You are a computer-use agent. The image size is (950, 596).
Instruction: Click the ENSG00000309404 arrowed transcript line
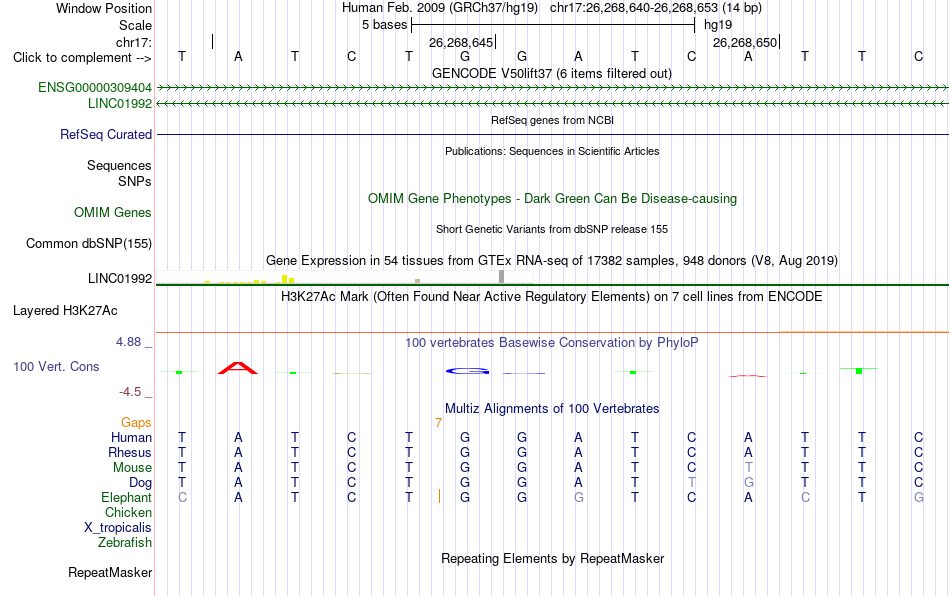pyautogui.click(x=552, y=88)
